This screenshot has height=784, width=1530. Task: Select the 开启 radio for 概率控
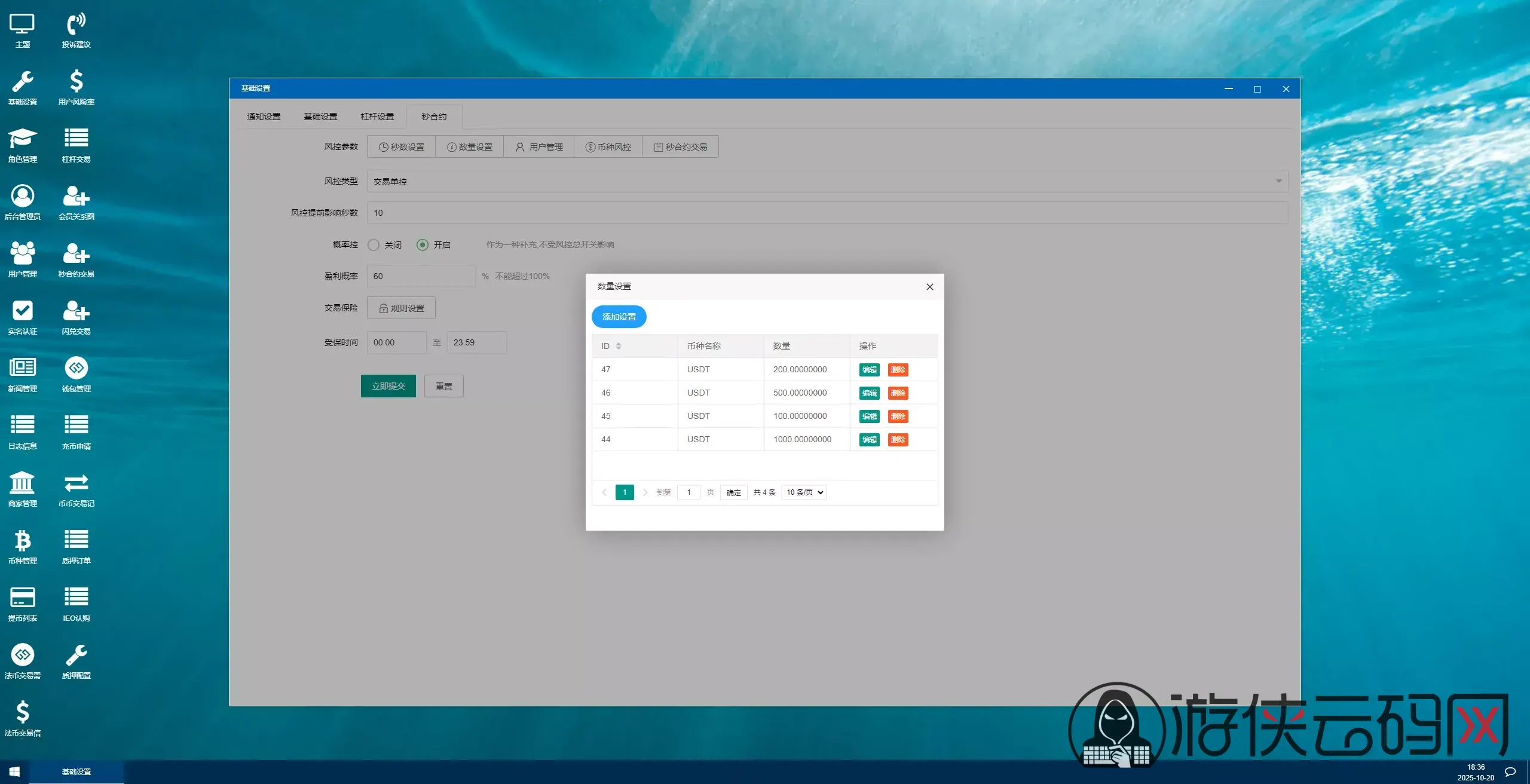[x=423, y=245]
